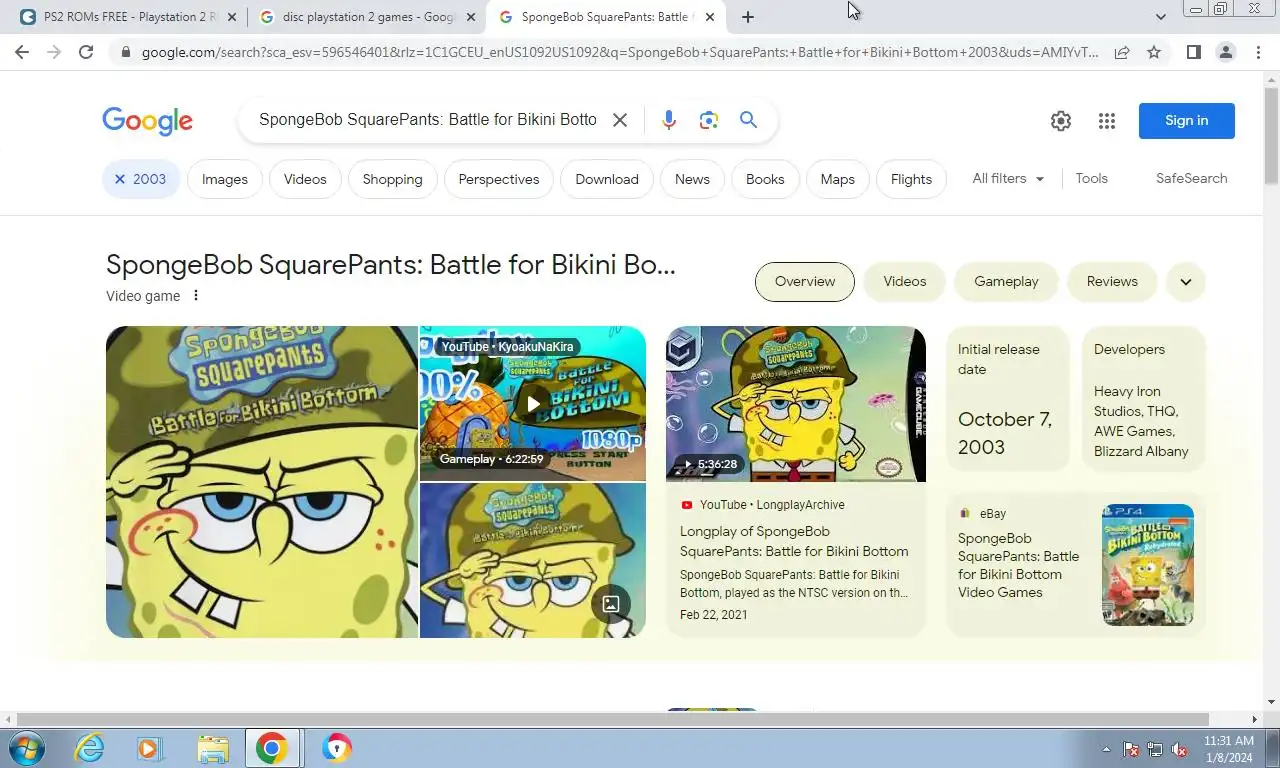The image size is (1280, 768).
Task: Click the browser back arrow
Action: click(x=22, y=52)
